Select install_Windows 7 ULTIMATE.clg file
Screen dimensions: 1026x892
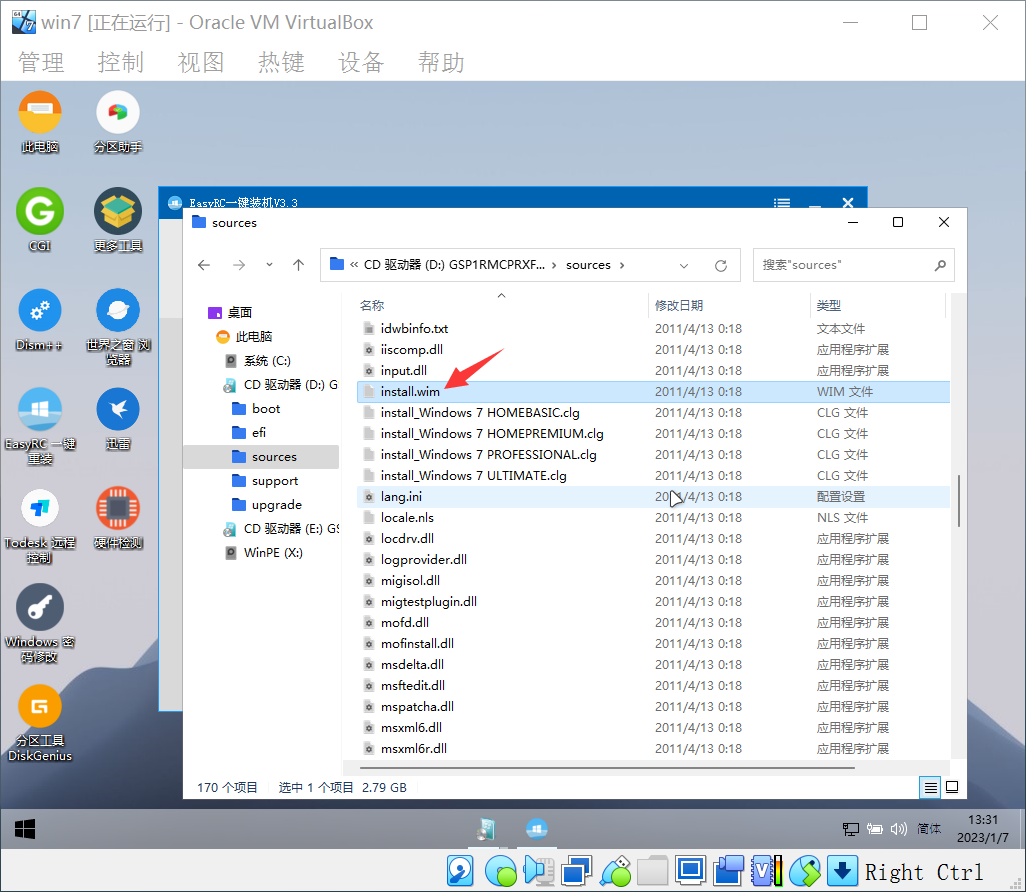coord(653,475)
